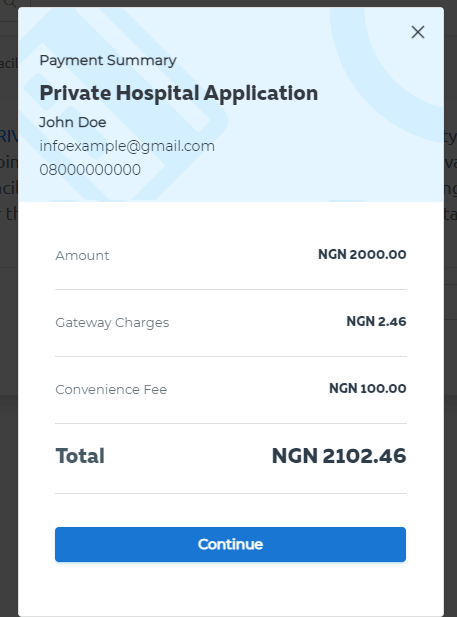
Task: Select the NGN 100.00 convenience fee
Action: 368,388
